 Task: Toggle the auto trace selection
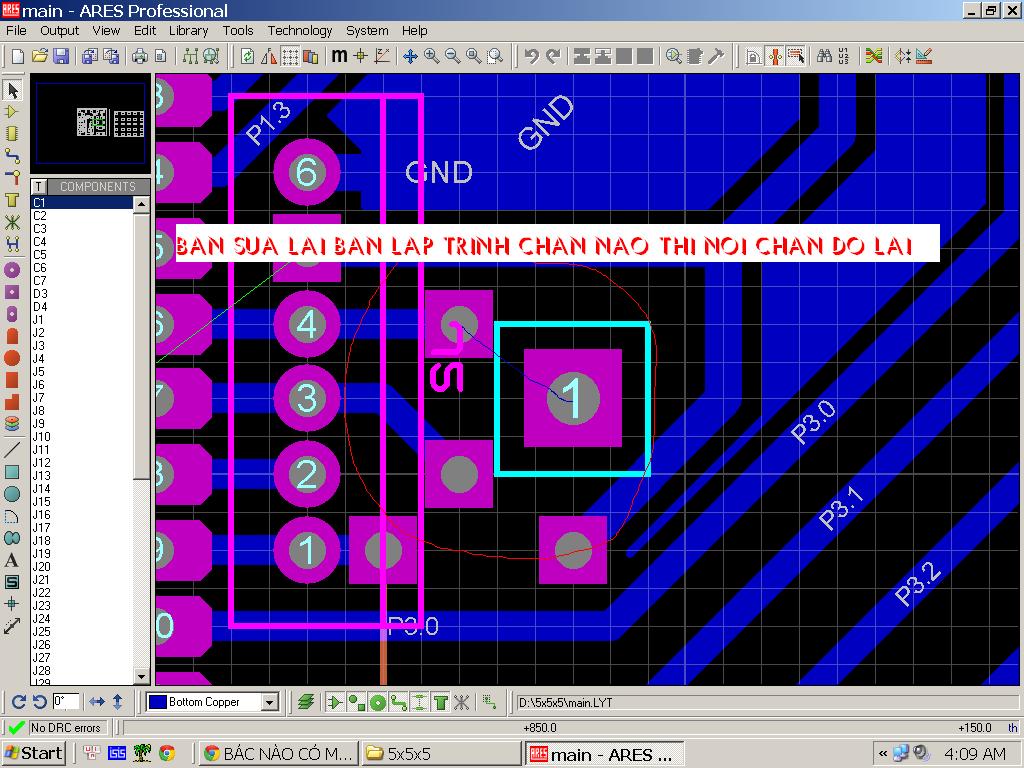click(x=795, y=57)
